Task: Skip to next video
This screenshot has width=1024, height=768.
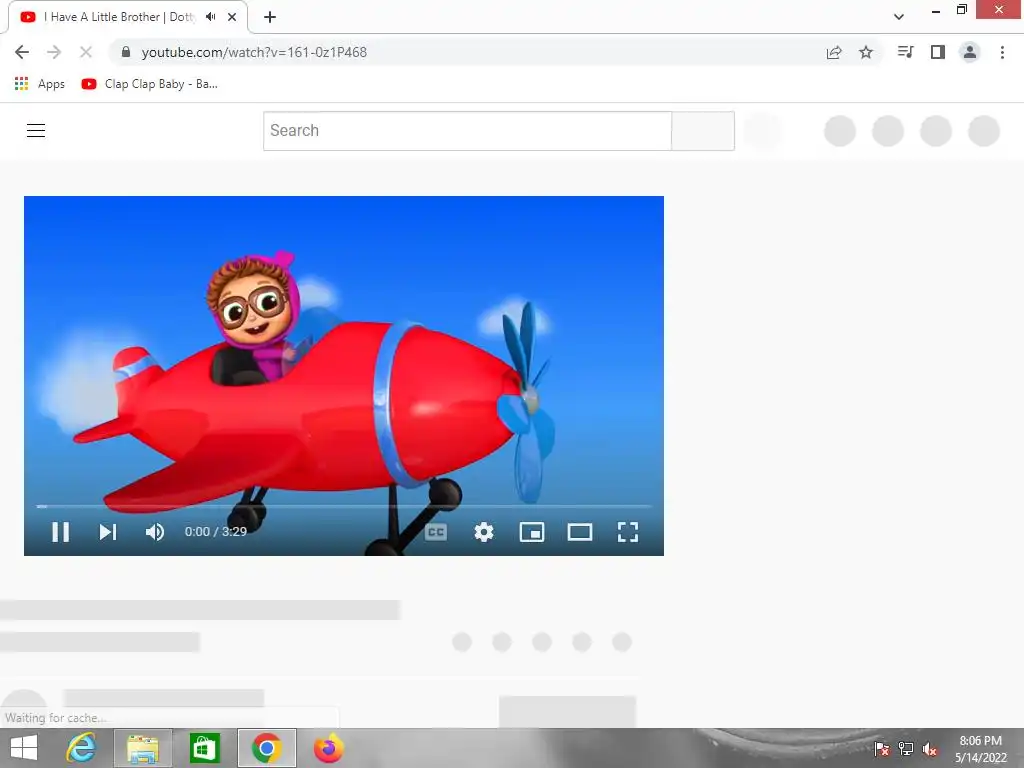Action: click(108, 532)
